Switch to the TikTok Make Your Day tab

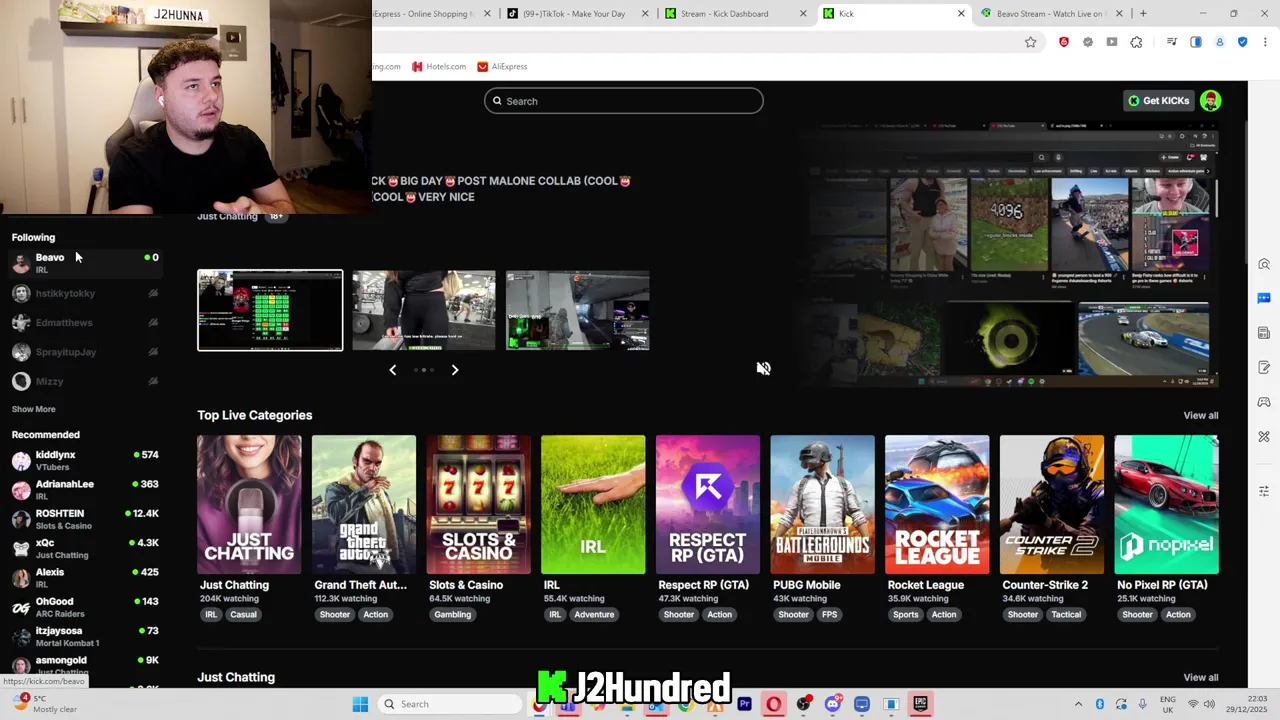coord(578,14)
